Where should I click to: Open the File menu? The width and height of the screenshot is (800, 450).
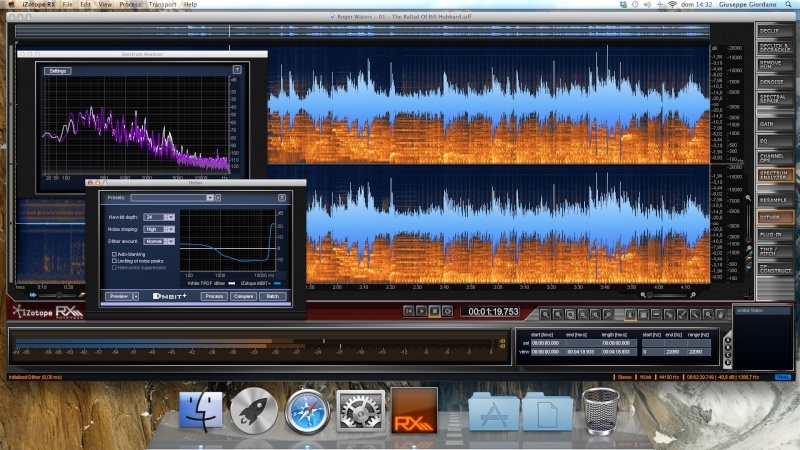click(67, 5)
